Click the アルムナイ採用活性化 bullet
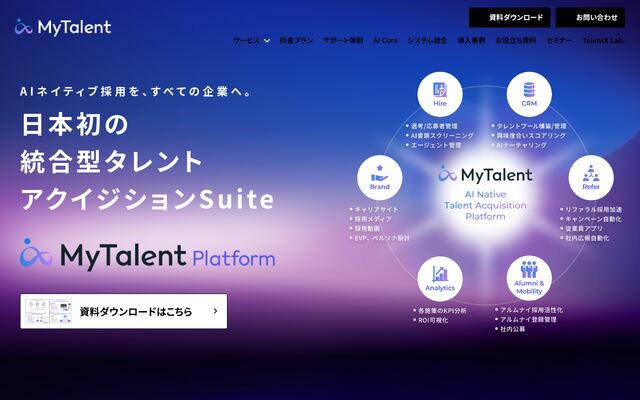The height and width of the screenshot is (400, 640). [x=531, y=310]
